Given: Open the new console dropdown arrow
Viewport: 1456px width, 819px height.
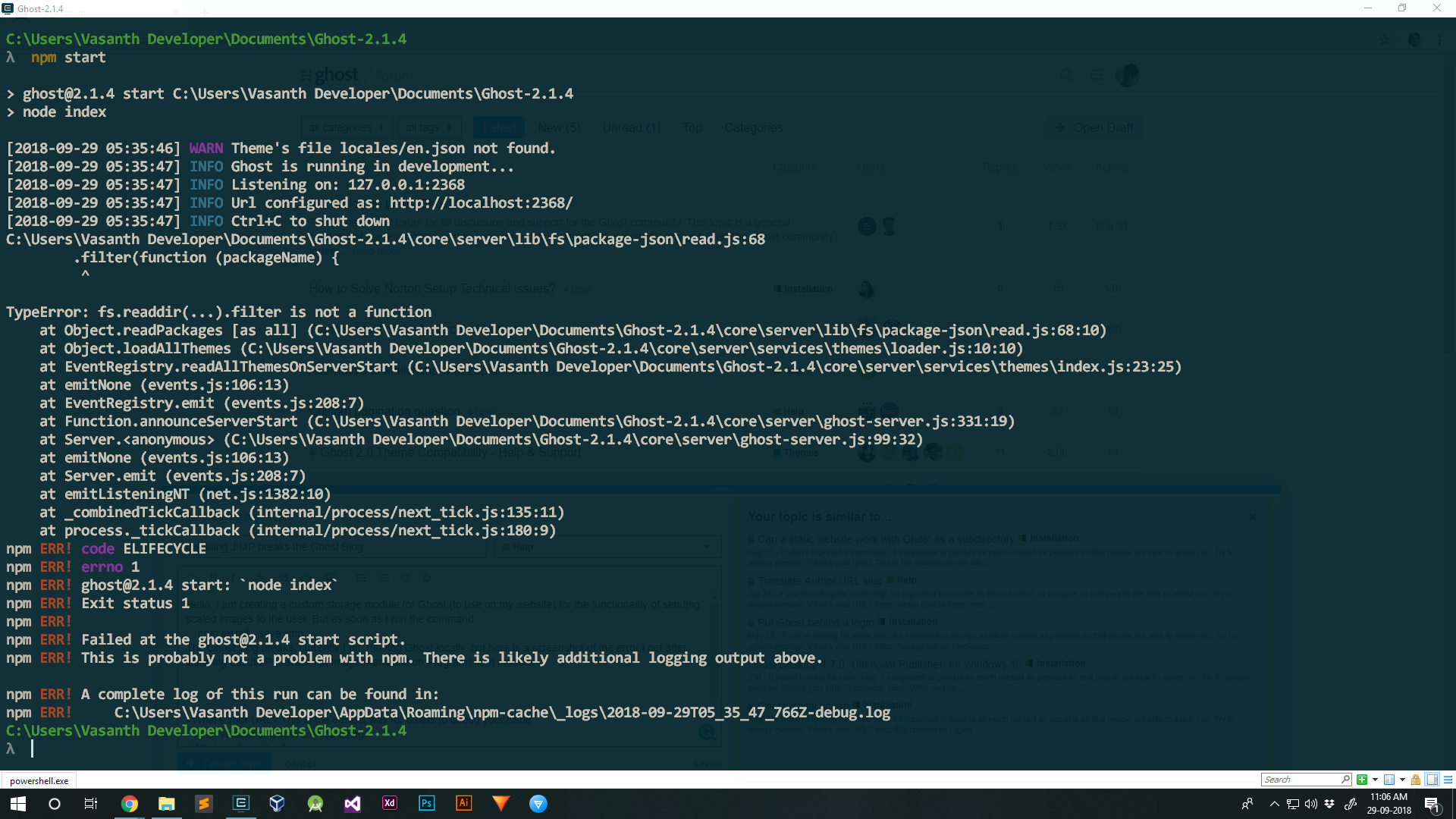Looking at the screenshot, I should [x=1375, y=780].
